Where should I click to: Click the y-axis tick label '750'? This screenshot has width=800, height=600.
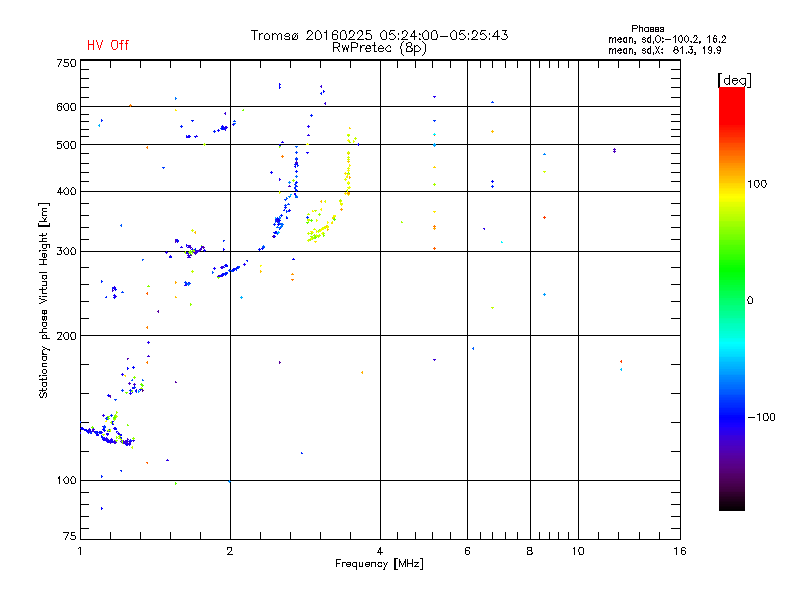pos(66,63)
